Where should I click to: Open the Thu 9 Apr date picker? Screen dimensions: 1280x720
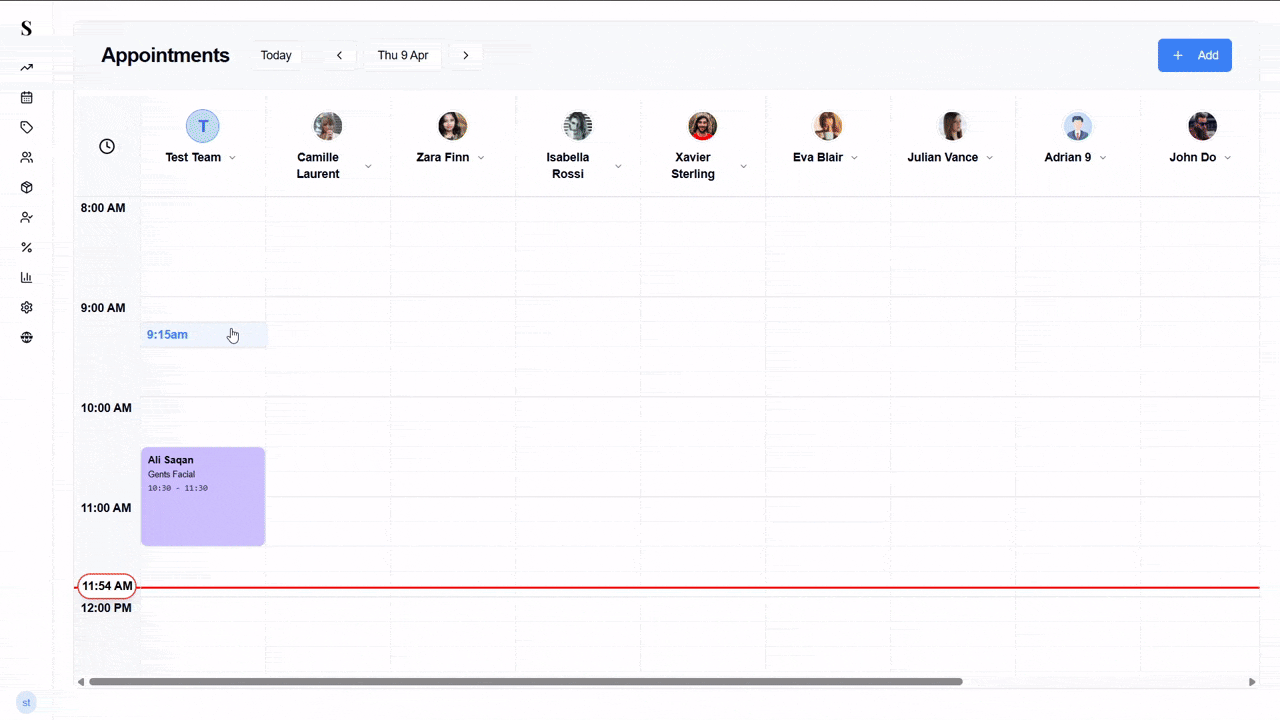pyautogui.click(x=403, y=55)
